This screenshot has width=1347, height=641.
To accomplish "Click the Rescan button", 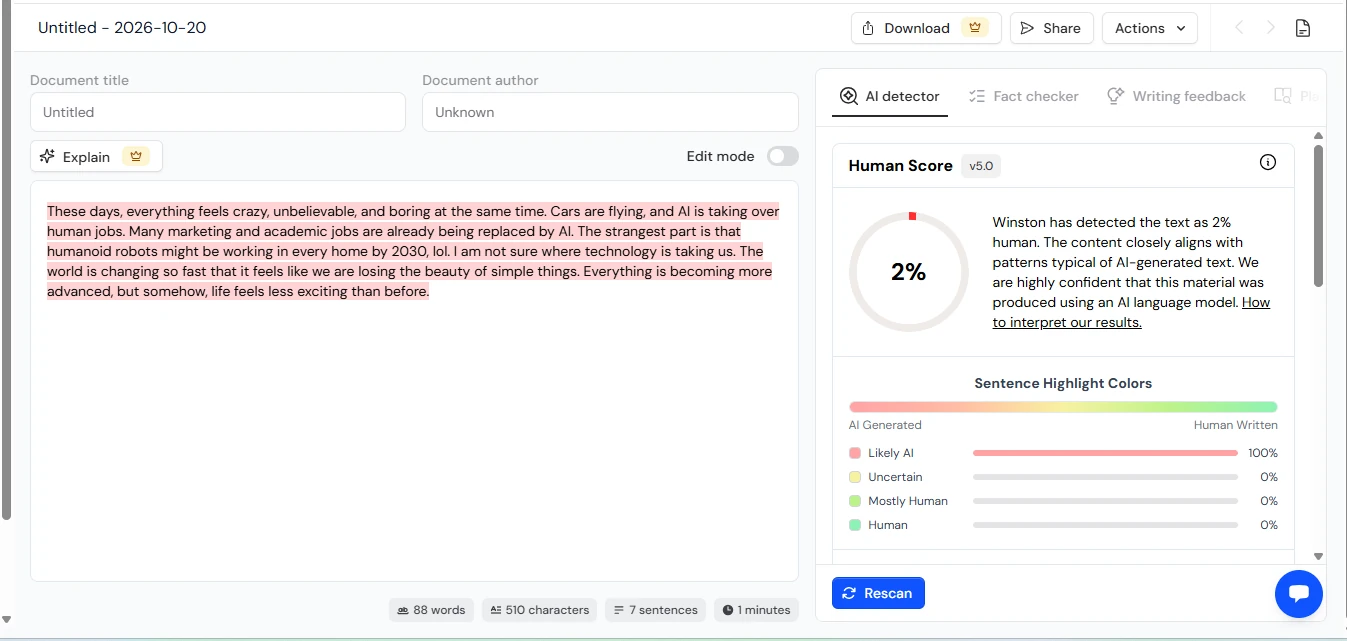I will coord(878,593).
